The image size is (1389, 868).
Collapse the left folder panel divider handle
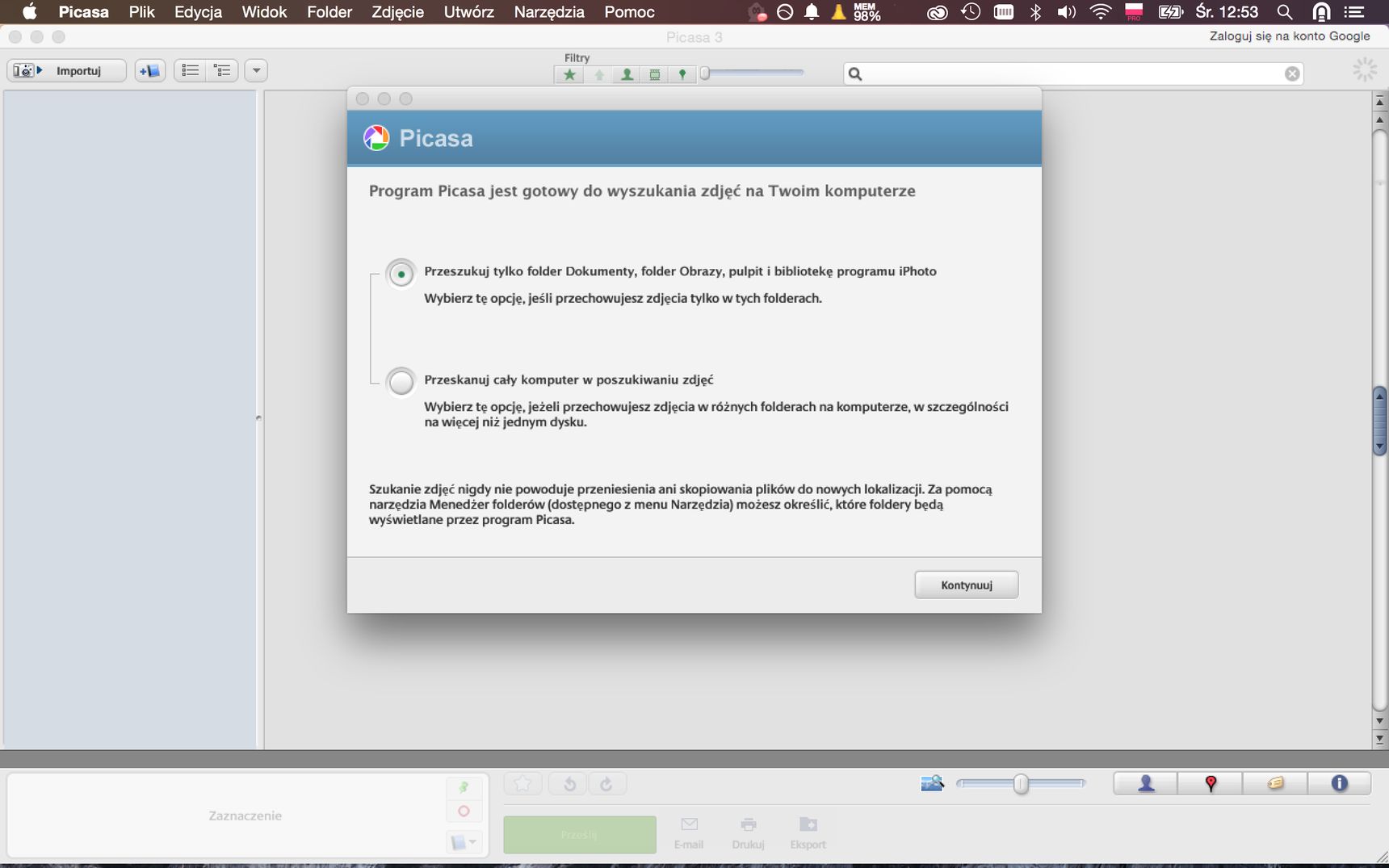point(258,418)
